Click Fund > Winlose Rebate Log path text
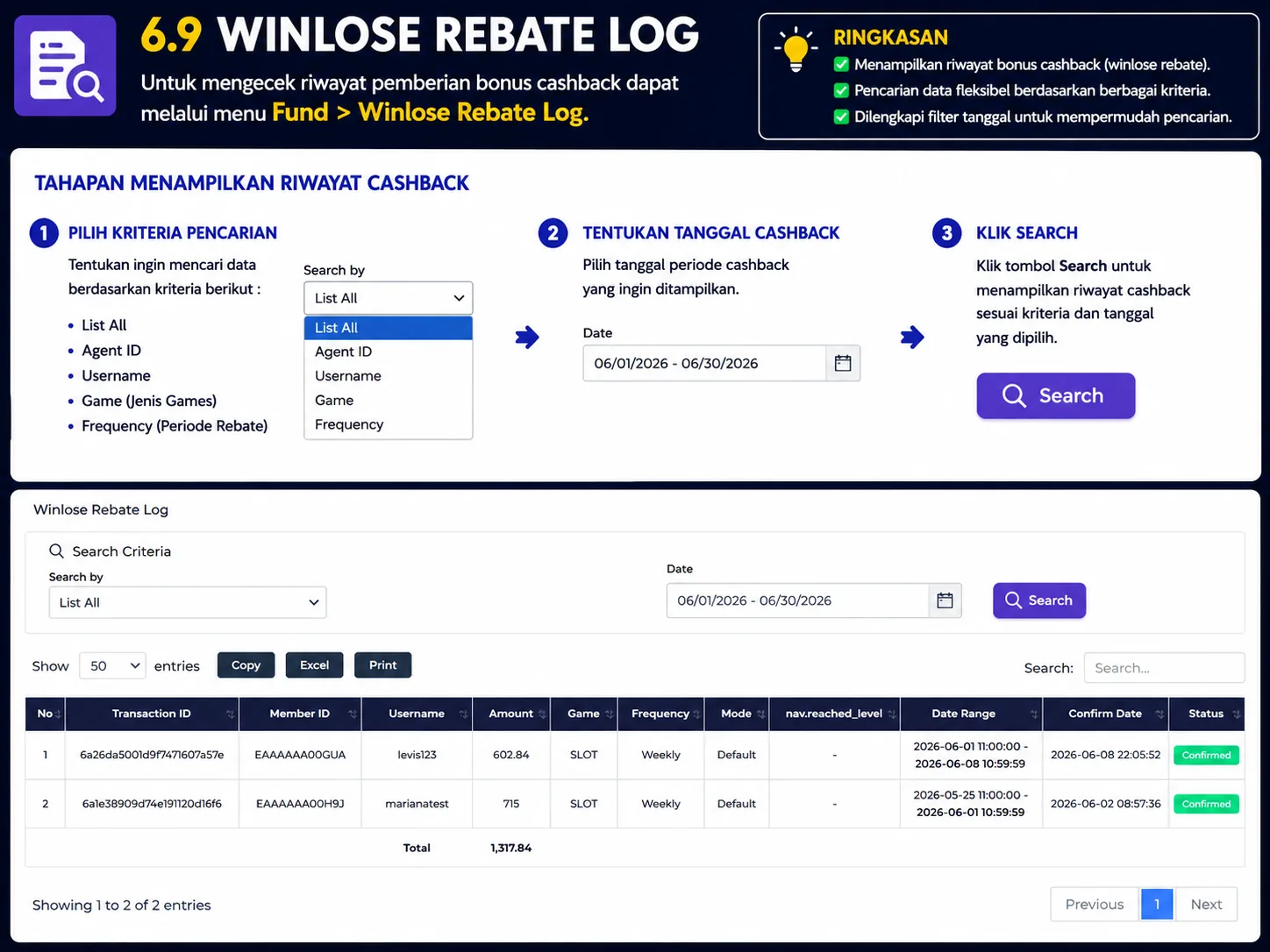This screenshot has width=1270, height=952. click(x=430, y=112)
